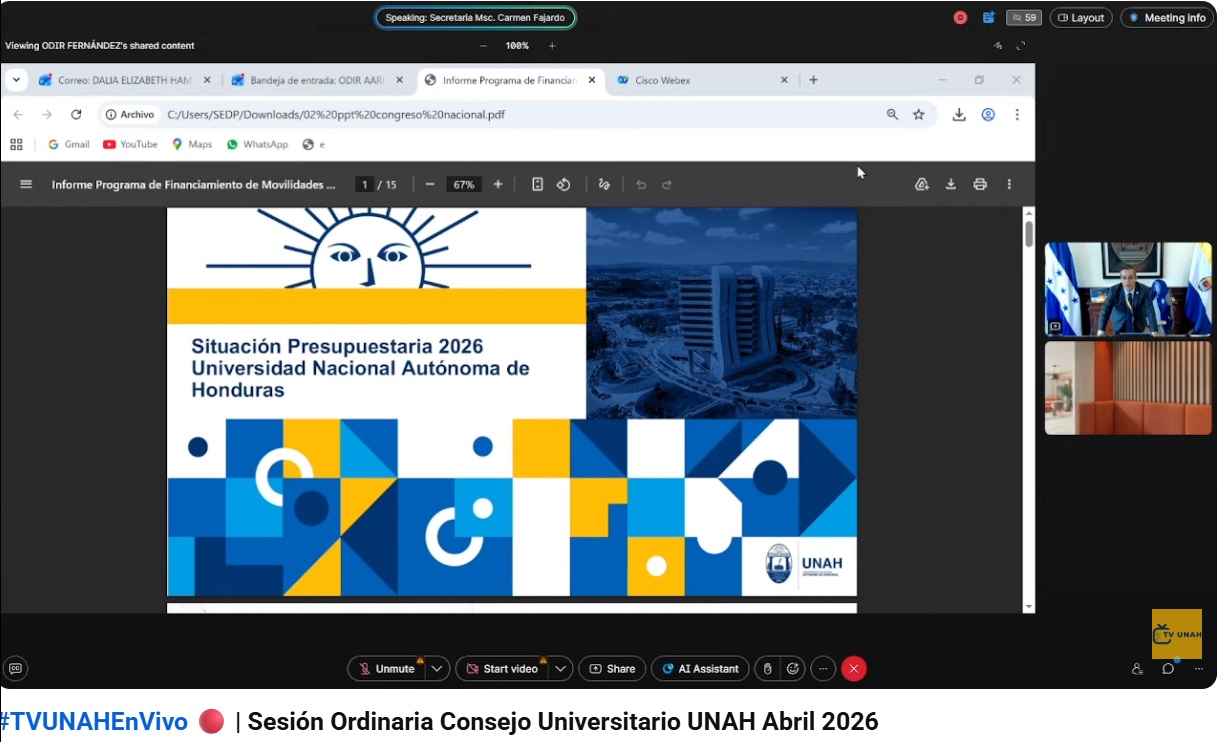1230x742 pixels.
Task: Toggle microphone with Unmute button
Action: point(386,669)
